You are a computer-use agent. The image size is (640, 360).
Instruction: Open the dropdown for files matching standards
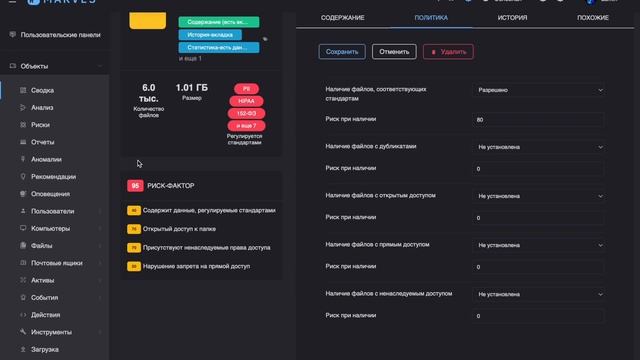click(539, 90)
